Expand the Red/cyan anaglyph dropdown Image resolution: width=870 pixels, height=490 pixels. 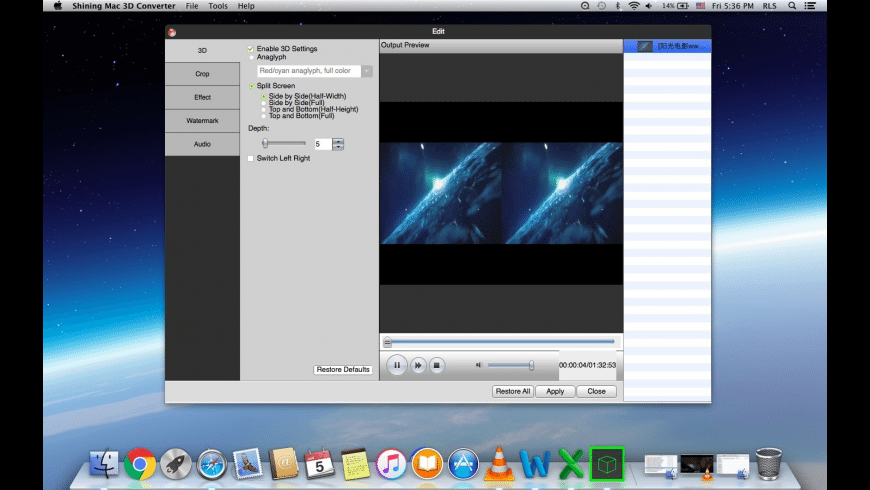(367, 71)
